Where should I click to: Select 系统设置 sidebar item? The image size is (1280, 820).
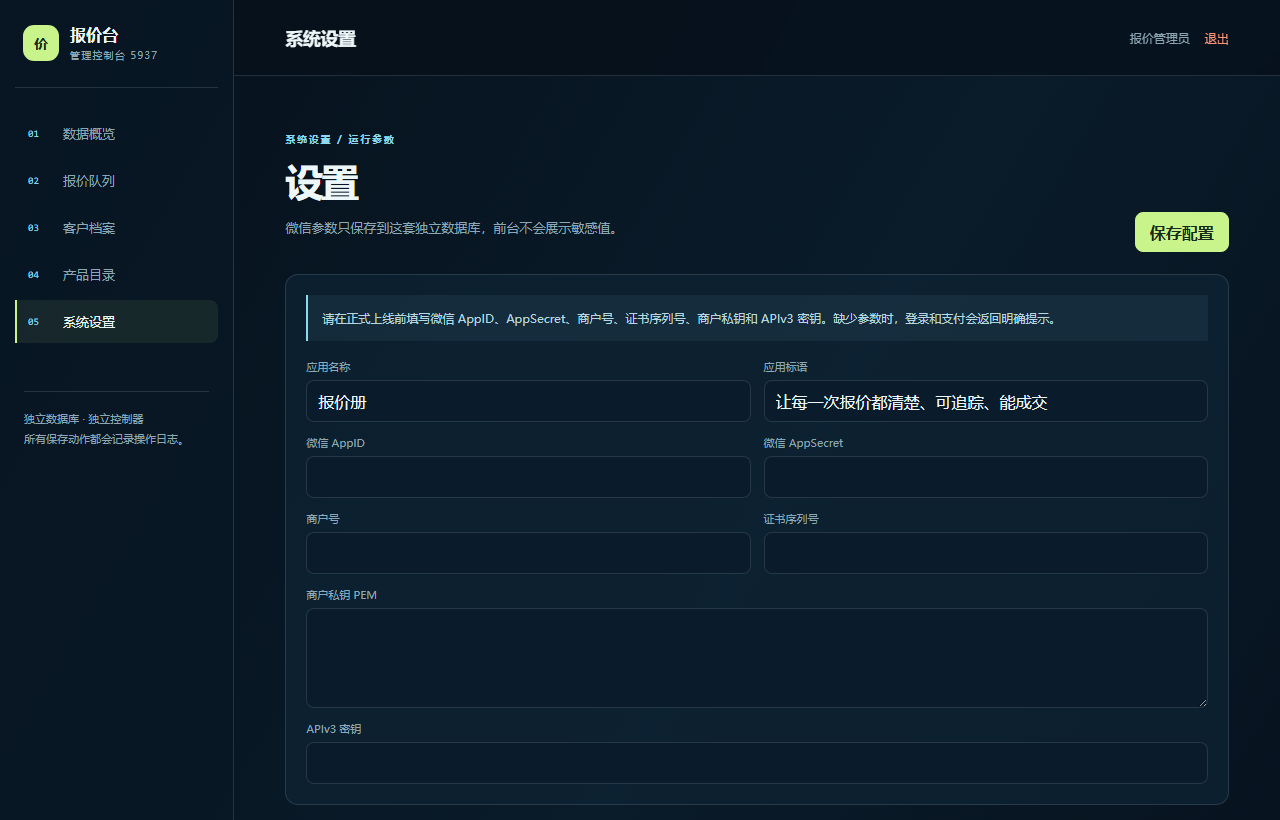[116, 322]
